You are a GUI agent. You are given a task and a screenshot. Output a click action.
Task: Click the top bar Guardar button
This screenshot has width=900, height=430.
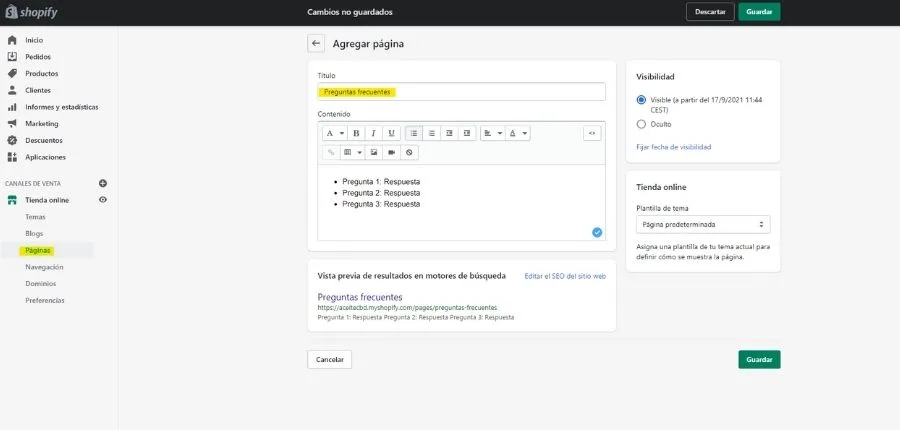(x=759, y=12)
